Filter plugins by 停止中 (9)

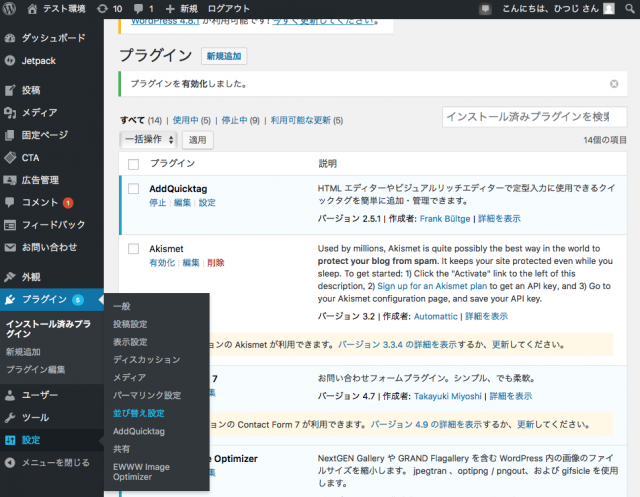click(240, 120)
